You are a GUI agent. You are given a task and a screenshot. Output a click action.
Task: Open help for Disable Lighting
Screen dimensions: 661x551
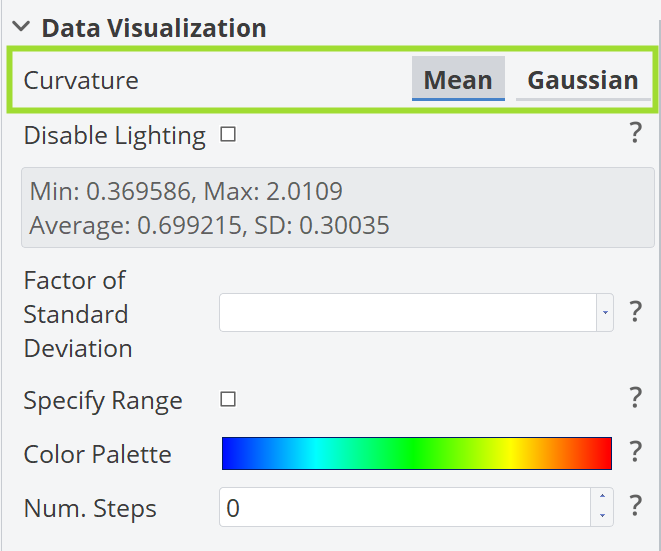[x=635, y=133]
